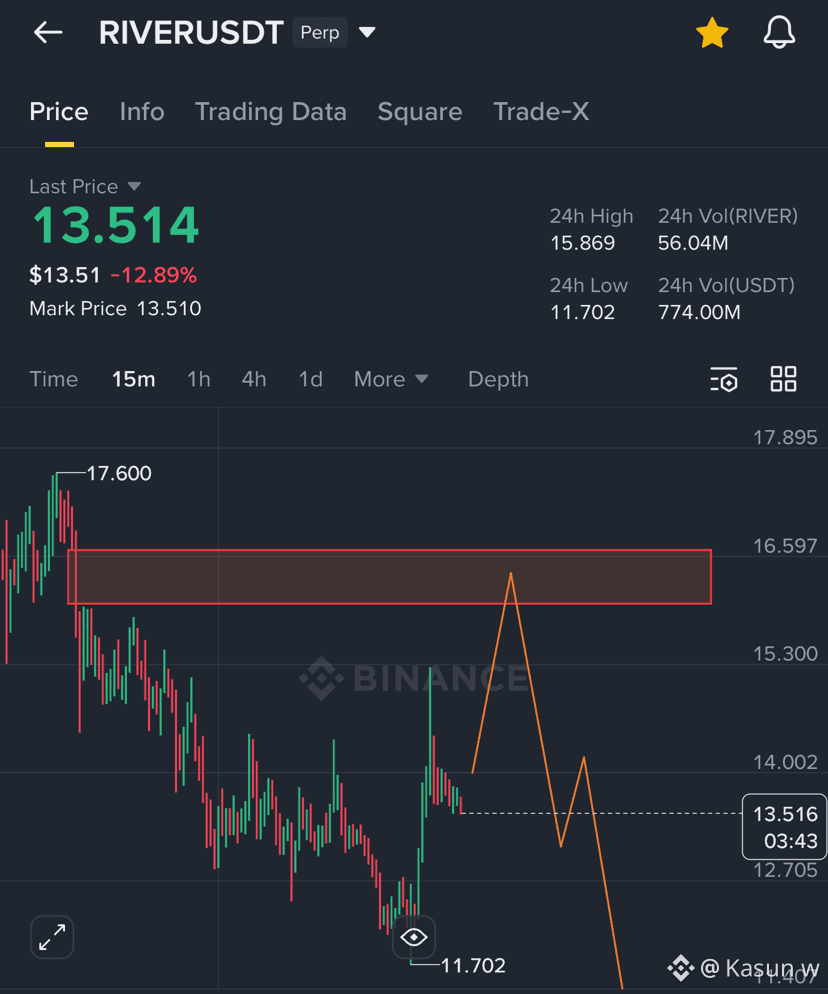This screenshot has width=828, height=994.
Task: Open the Trading Data tab
Action: pyautogui.click(x=271, y=112)
